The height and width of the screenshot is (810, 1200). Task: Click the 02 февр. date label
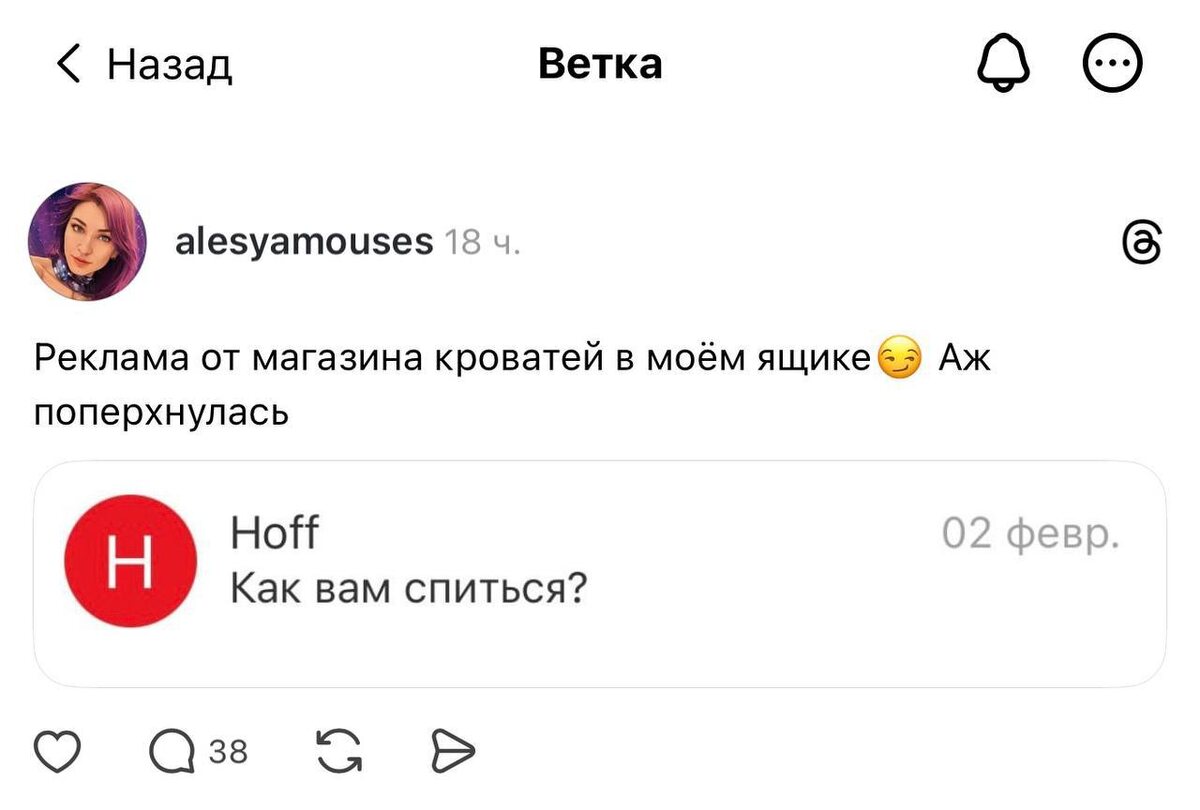1031,533
